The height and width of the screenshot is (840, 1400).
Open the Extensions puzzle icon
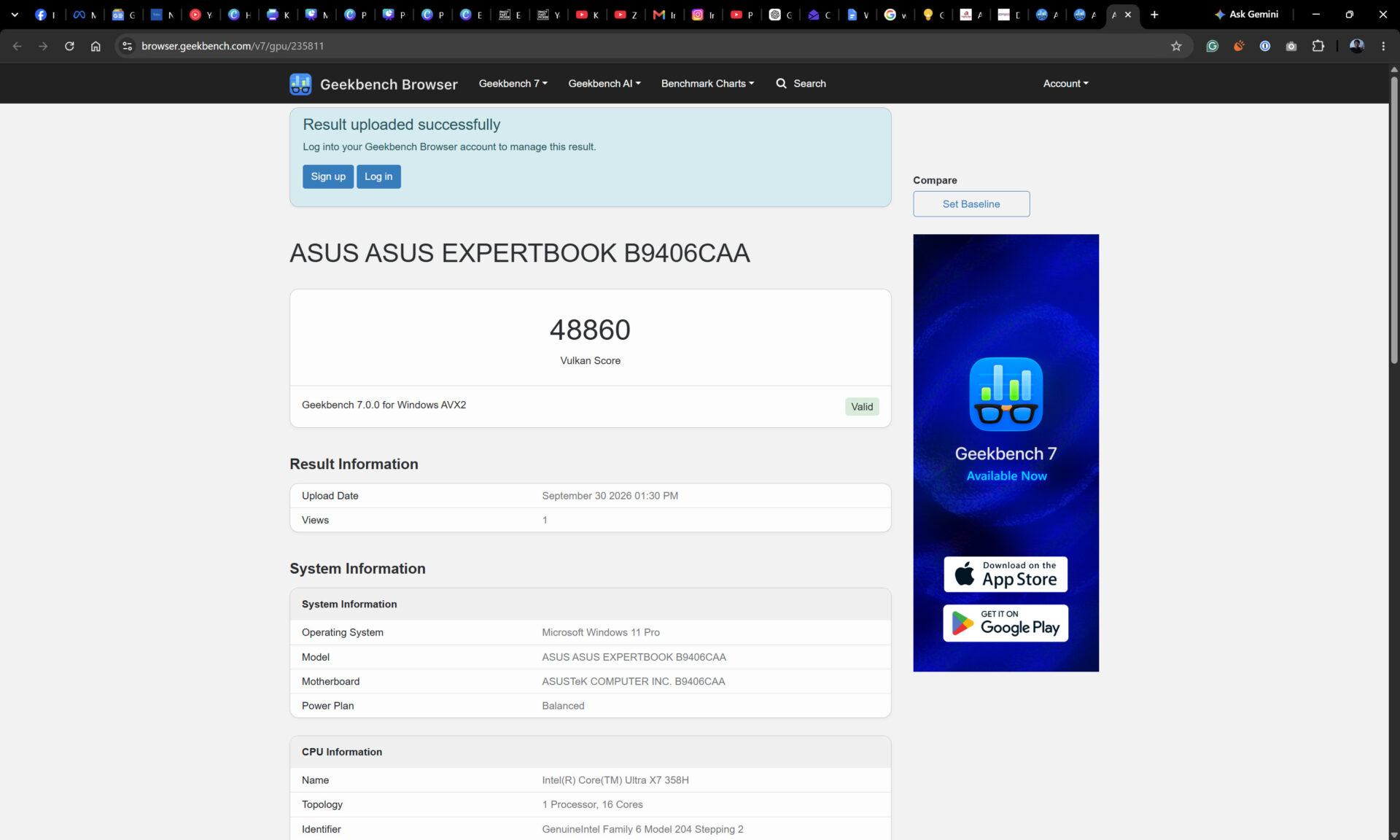point(1318,46)
